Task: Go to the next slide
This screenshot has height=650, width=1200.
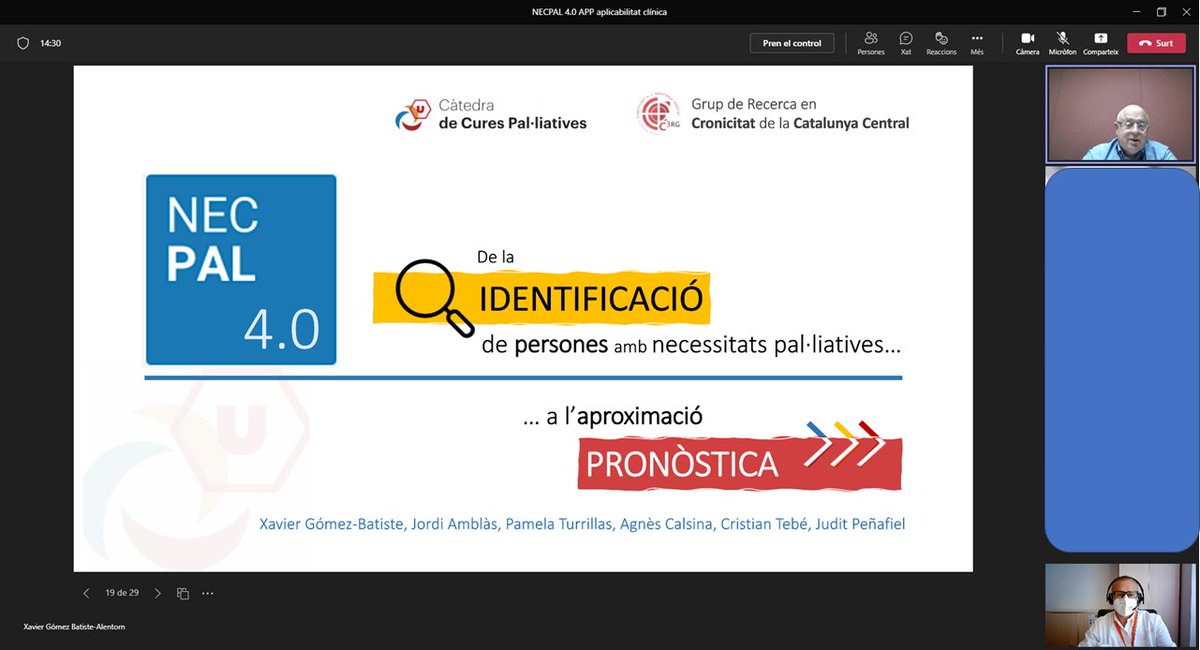Action: tap(157, 593)
